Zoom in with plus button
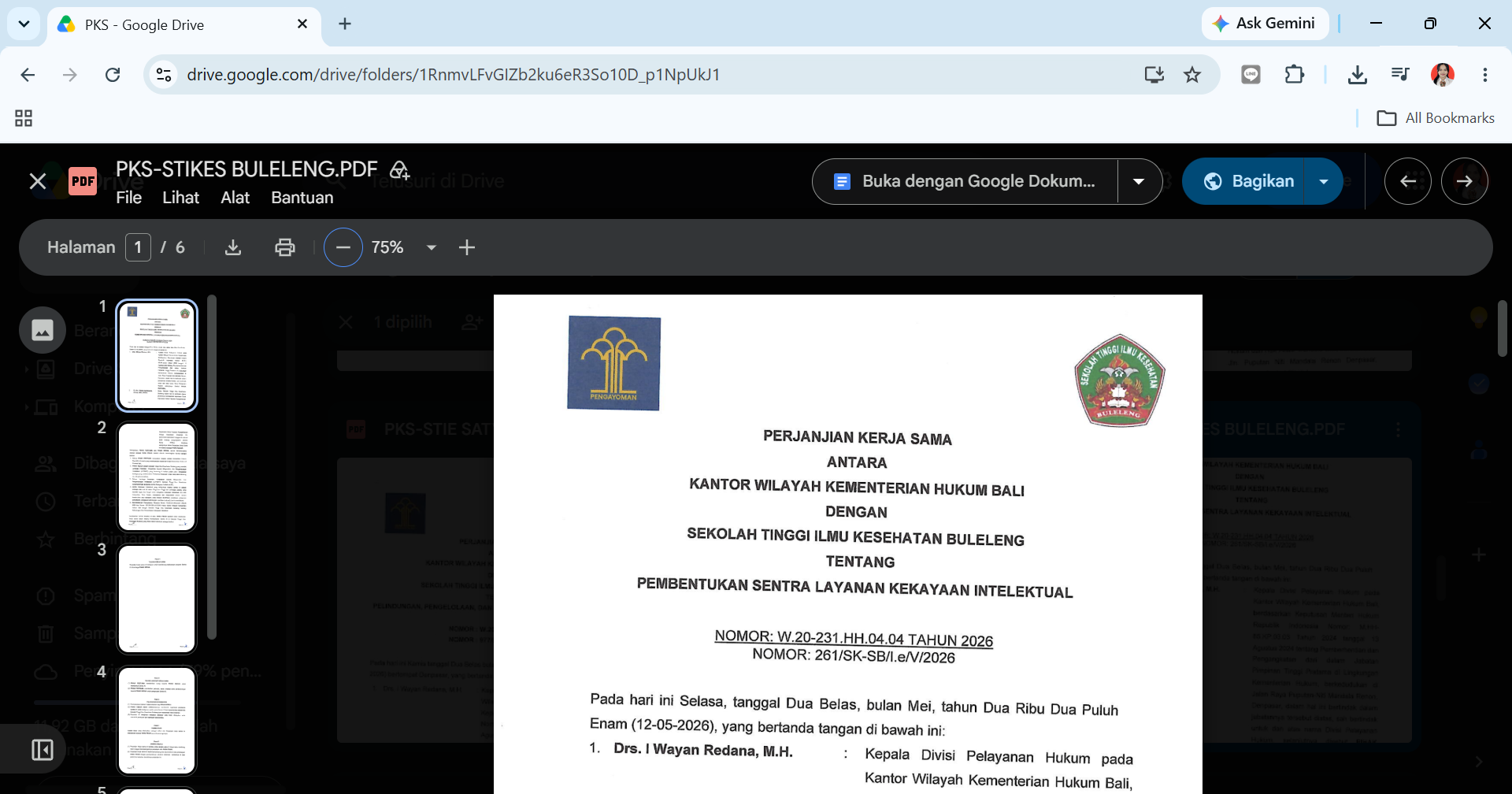Image resolution: width=1512 pixels, height=794 pixels. coord(467,247)
